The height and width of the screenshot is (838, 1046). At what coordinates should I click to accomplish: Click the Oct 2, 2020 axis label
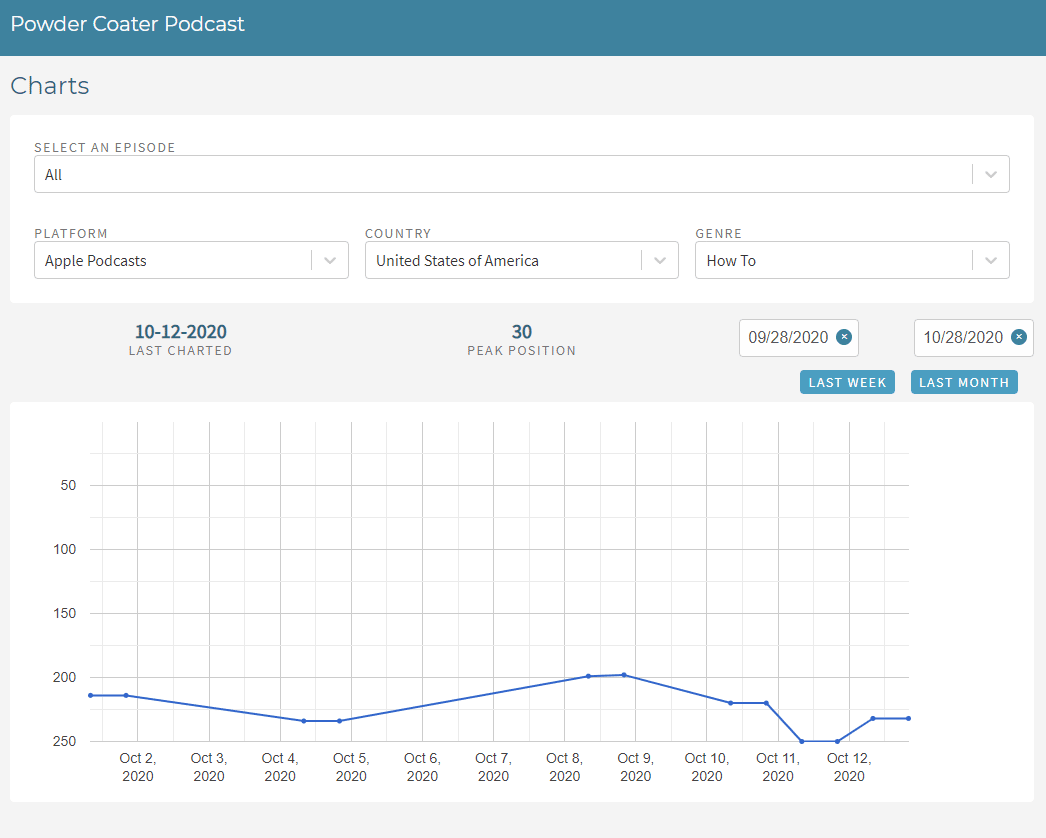137,767
